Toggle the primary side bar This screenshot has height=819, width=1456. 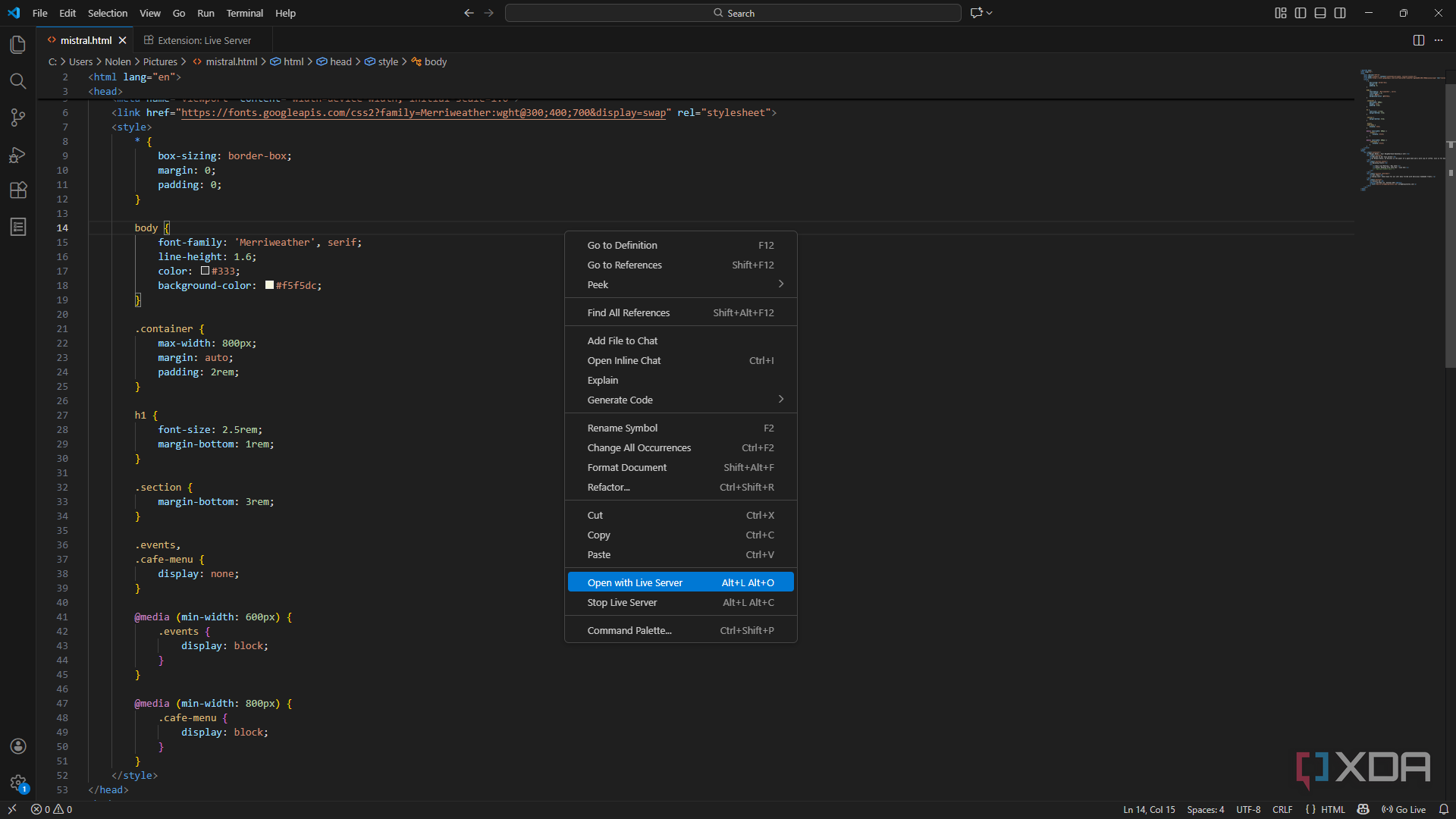coord(1301,13)
